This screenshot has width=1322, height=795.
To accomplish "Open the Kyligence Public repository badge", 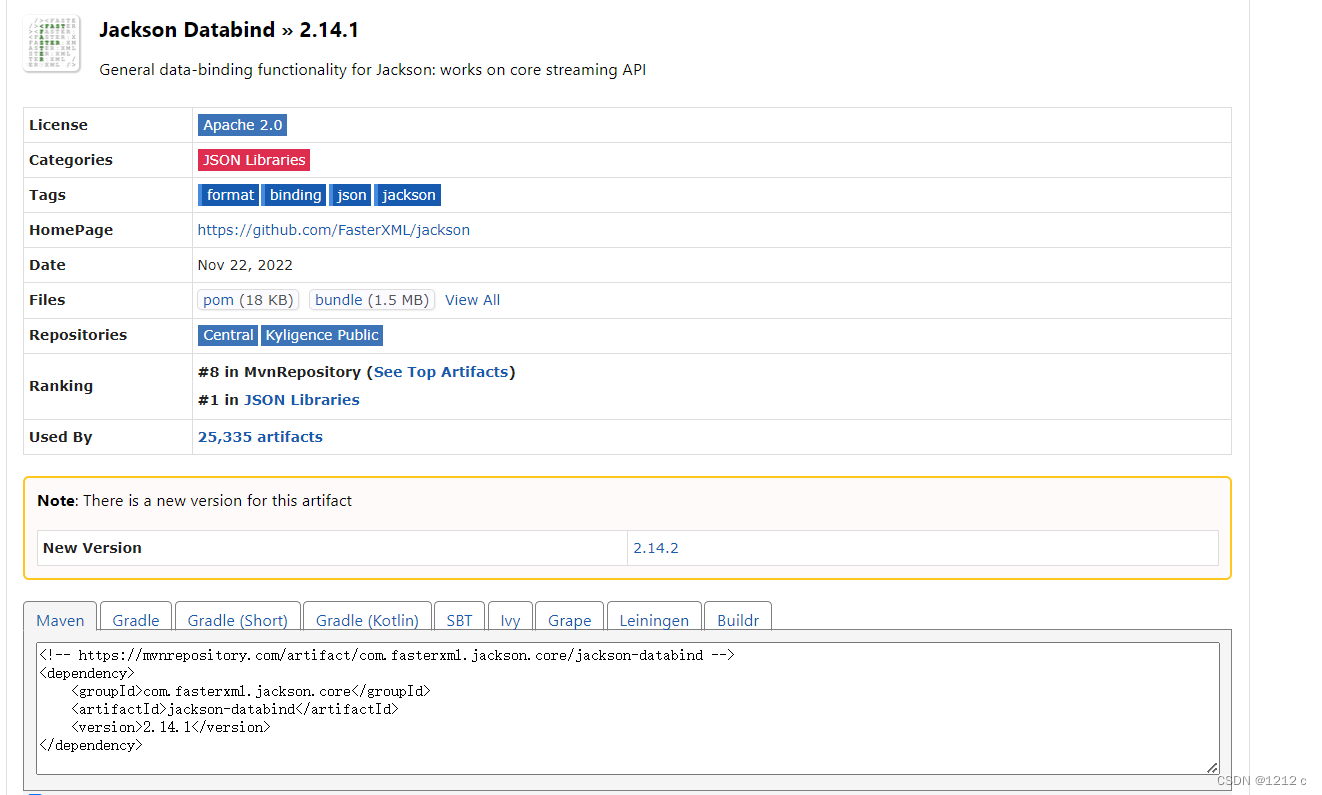I will tap(322, 335).
